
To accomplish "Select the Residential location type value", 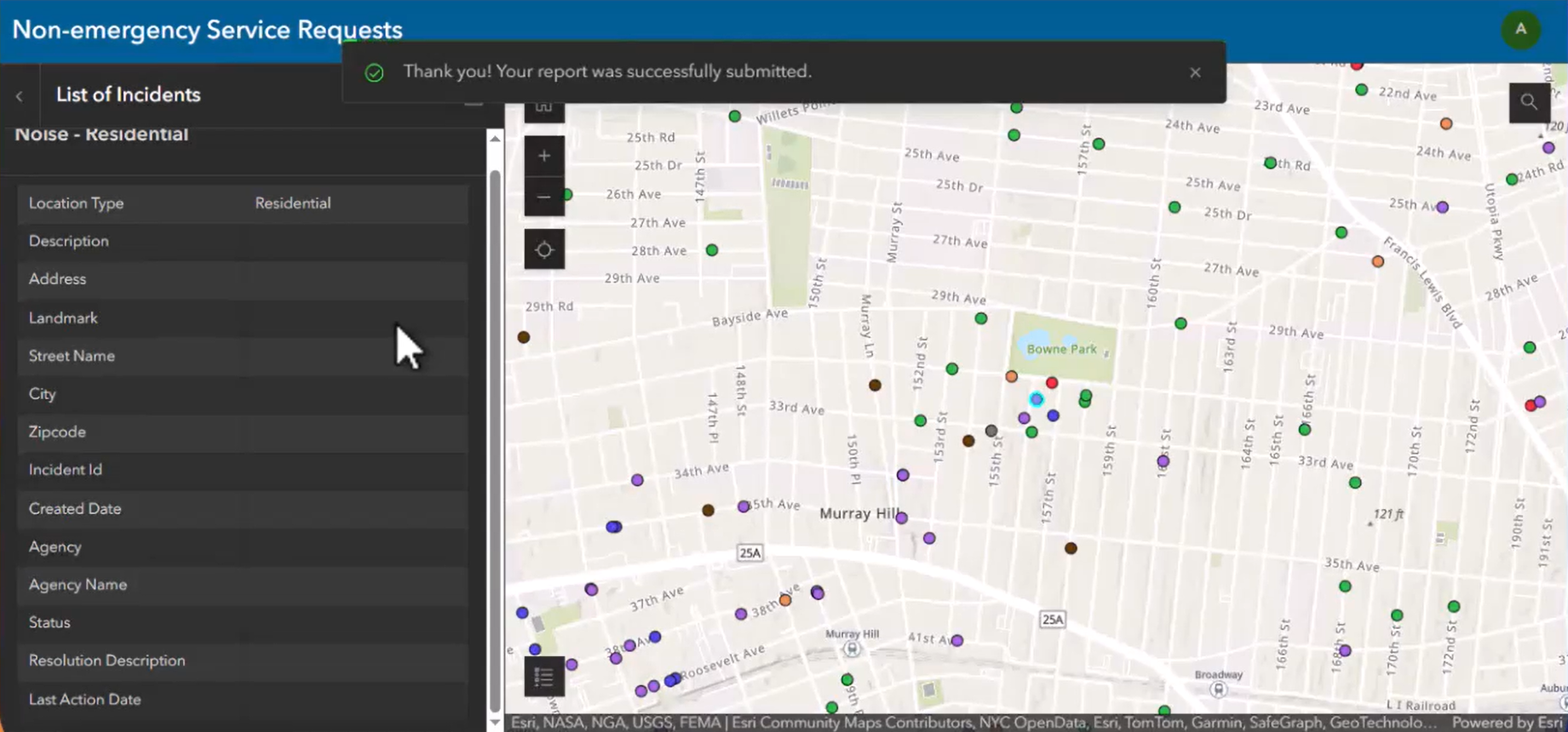I will point(293,203).
